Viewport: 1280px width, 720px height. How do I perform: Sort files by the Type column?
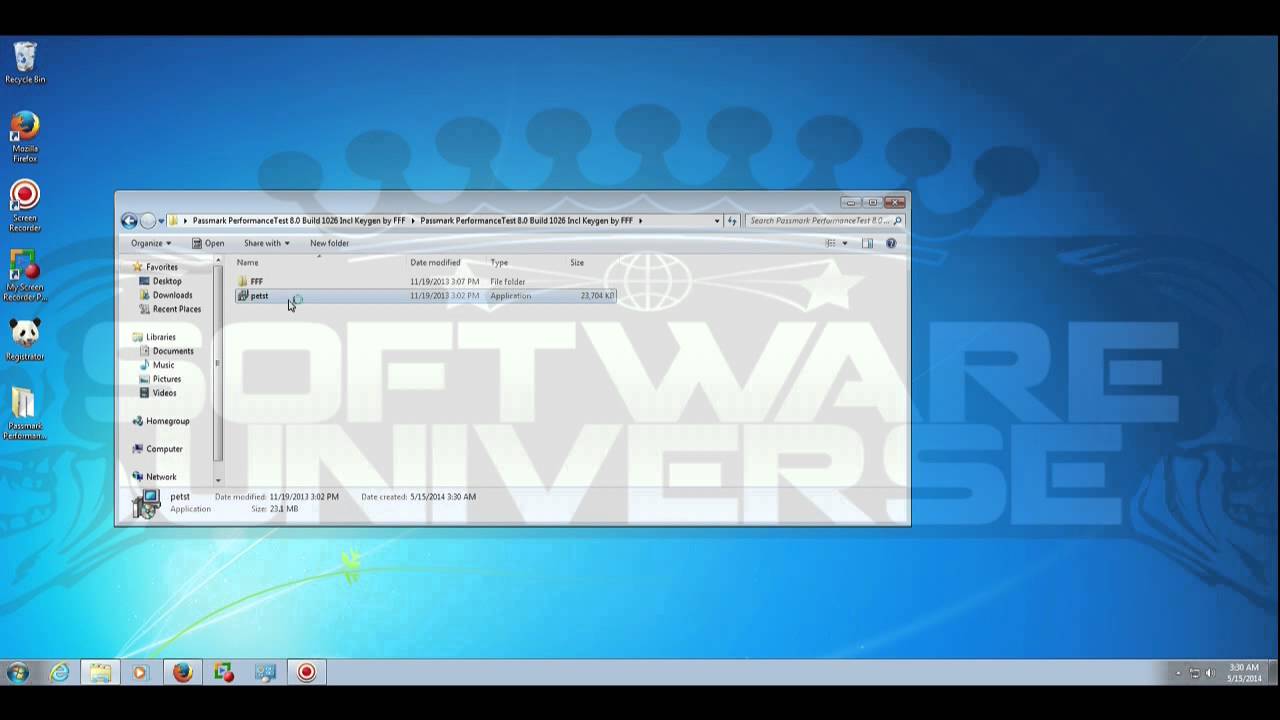click(x=499, y=263)
